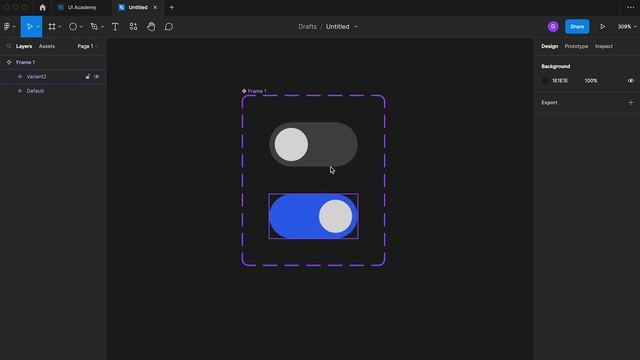Select the grey off toggle variant
Viewport: 640px width, 360px height.
point(313,144)
